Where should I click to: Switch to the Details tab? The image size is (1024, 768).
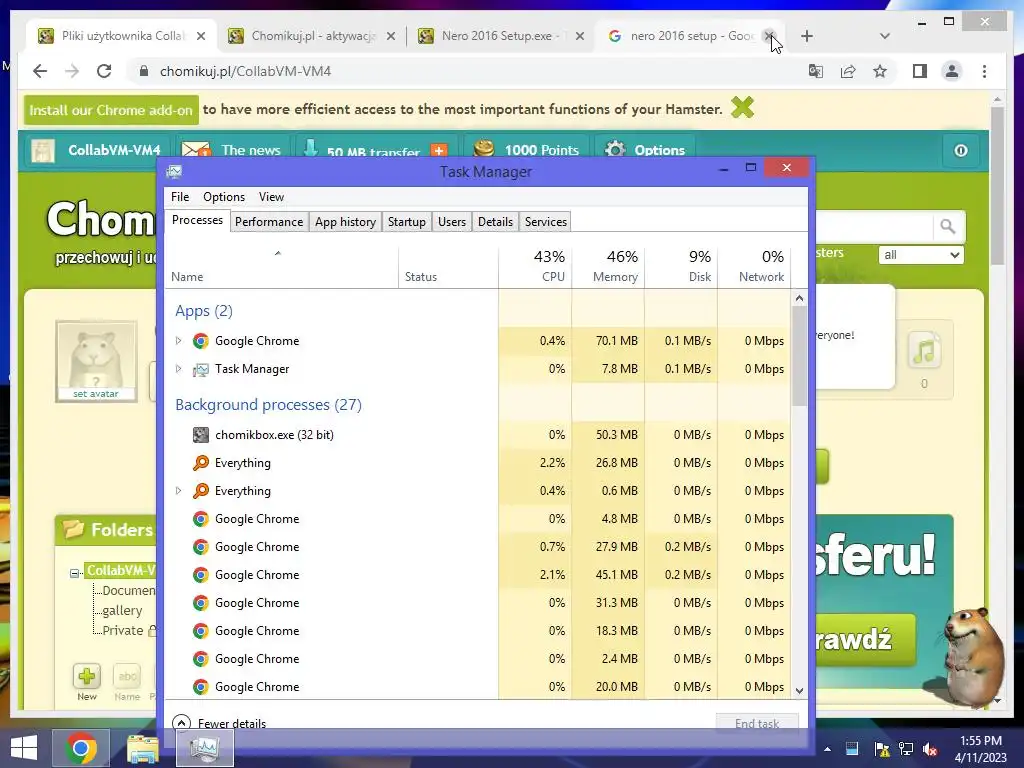495,221
